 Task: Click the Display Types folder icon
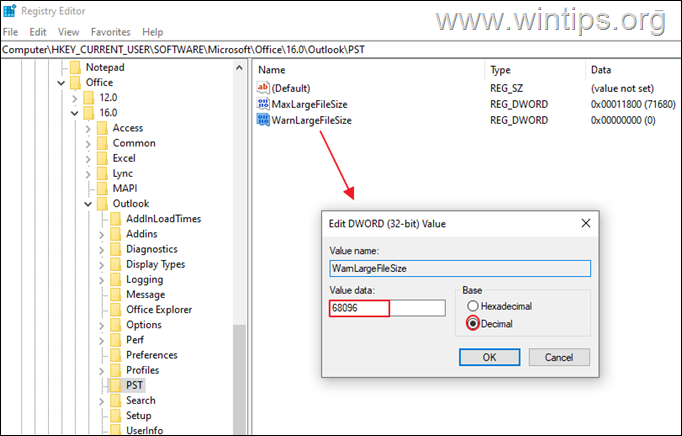coord(116,265)
